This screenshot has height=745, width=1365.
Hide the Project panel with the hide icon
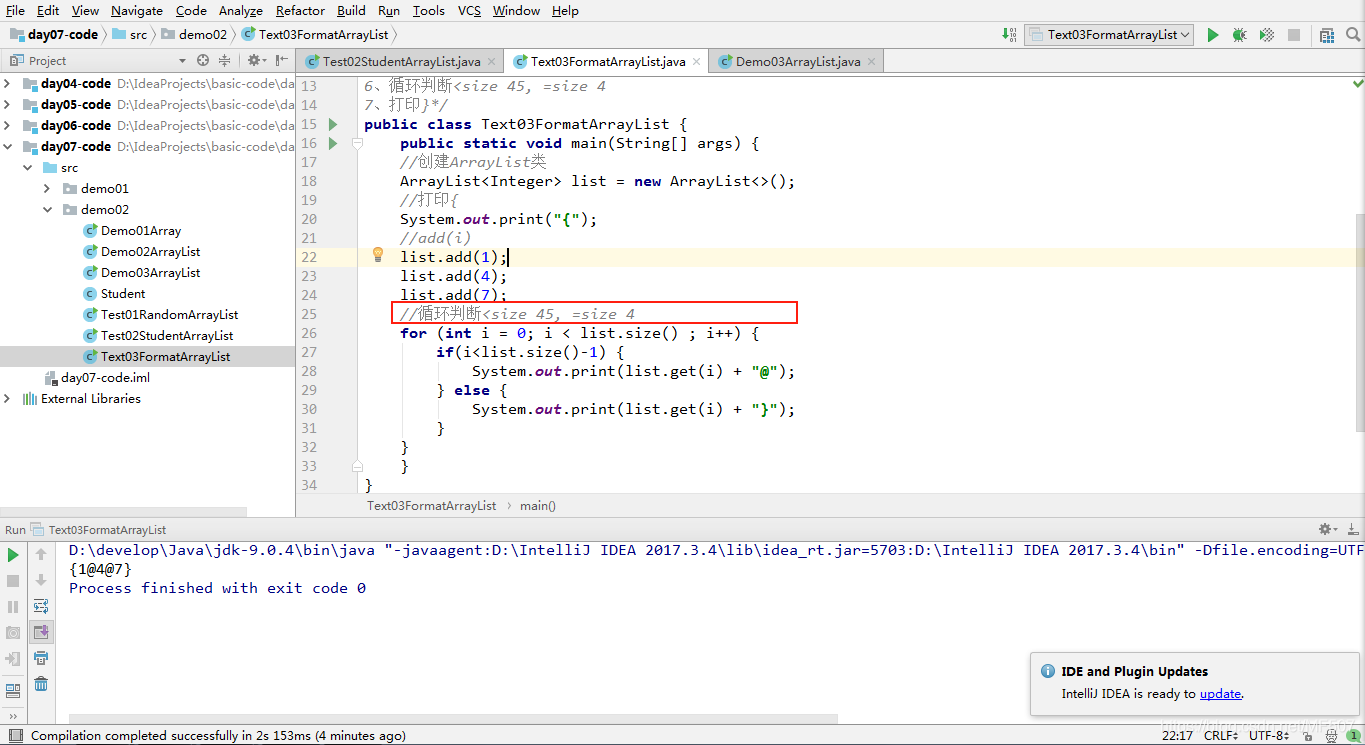pos(280,61)
